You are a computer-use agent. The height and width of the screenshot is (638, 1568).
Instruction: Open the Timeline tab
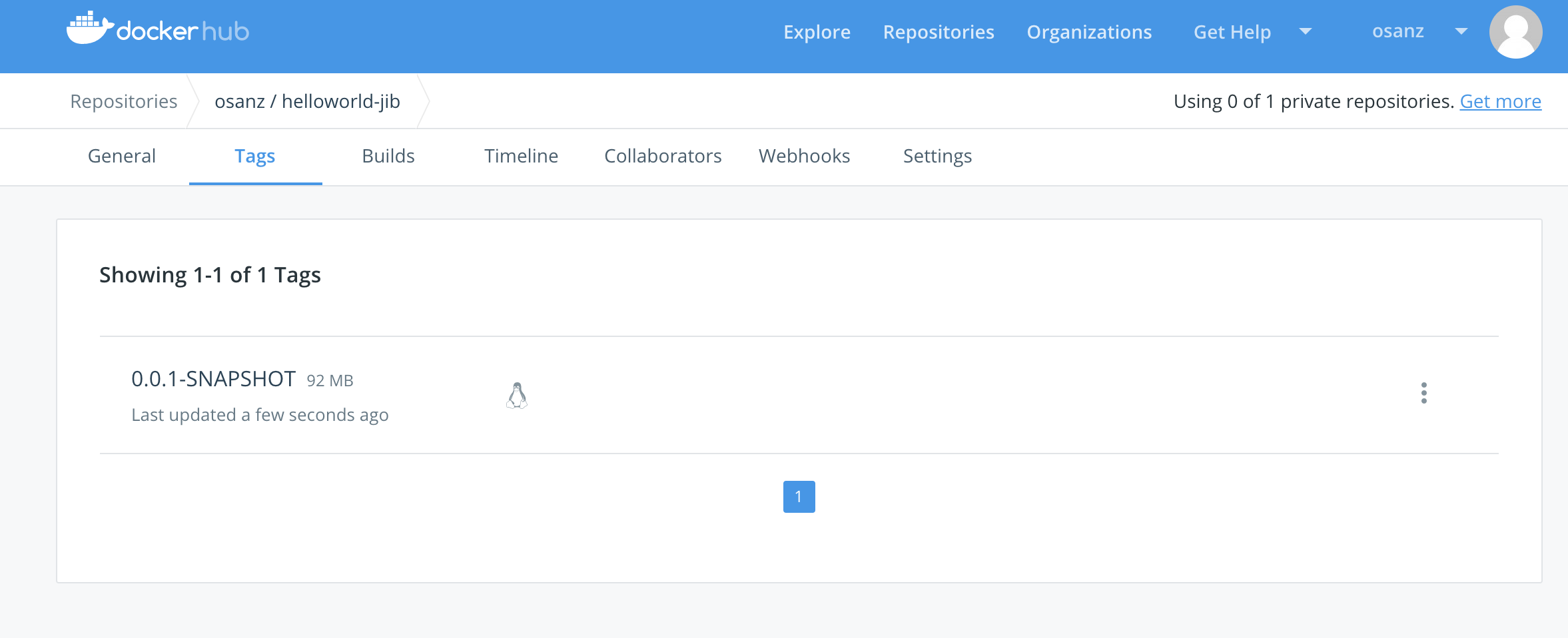tap(522, 156)
